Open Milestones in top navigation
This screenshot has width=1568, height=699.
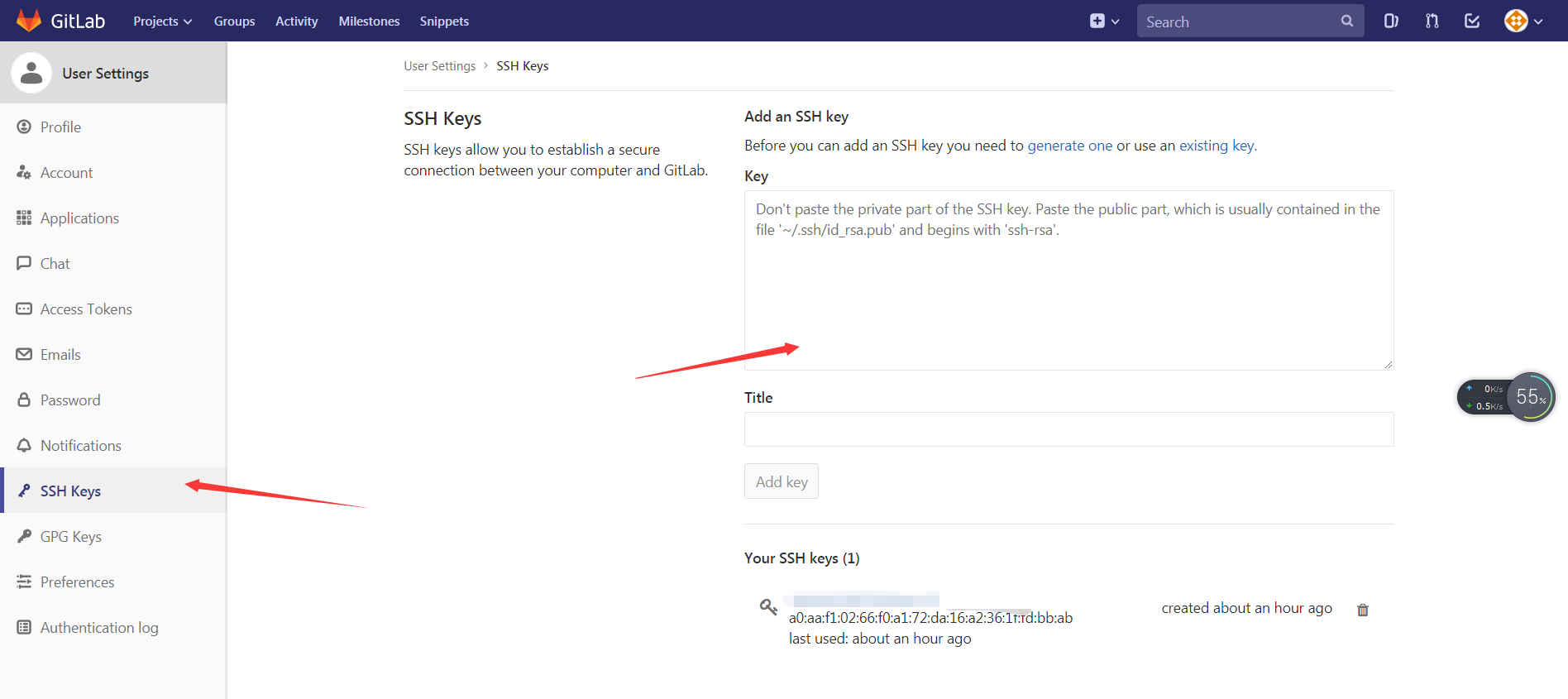click(369, 22)
